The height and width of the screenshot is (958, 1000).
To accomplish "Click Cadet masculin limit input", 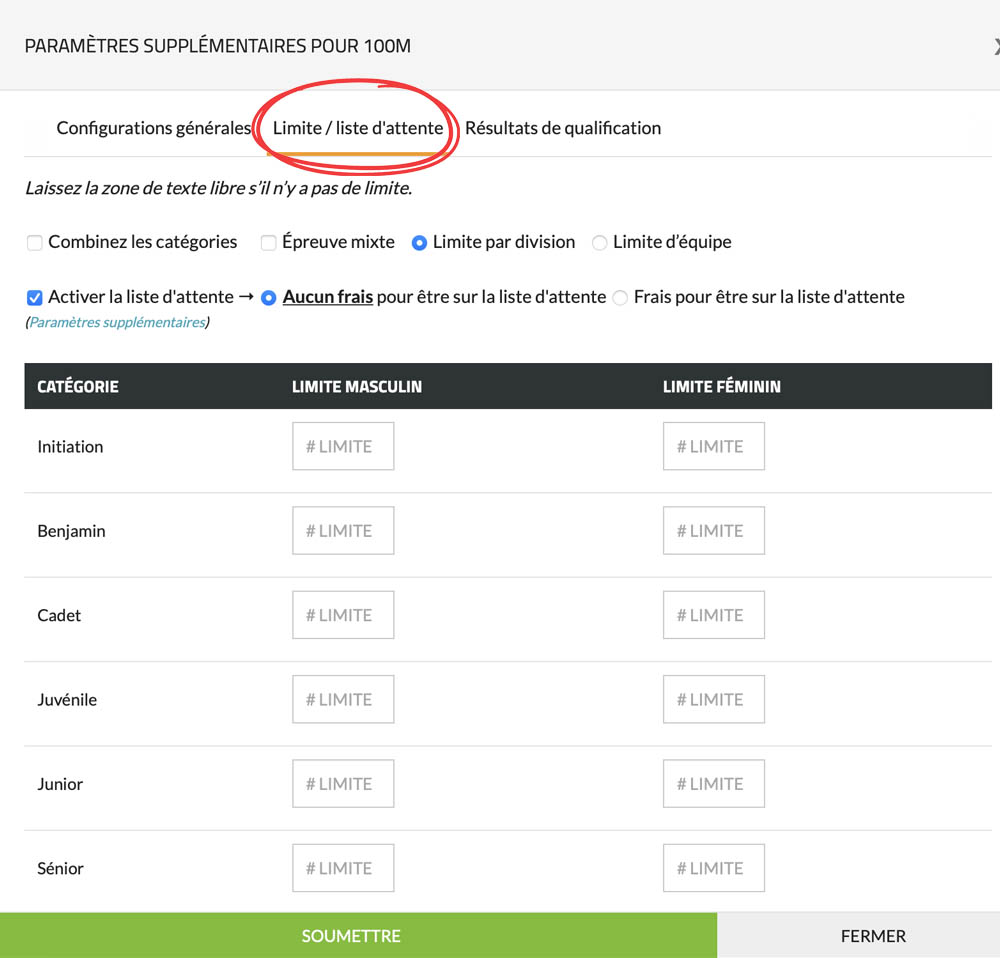I will [x=343, y=615].
